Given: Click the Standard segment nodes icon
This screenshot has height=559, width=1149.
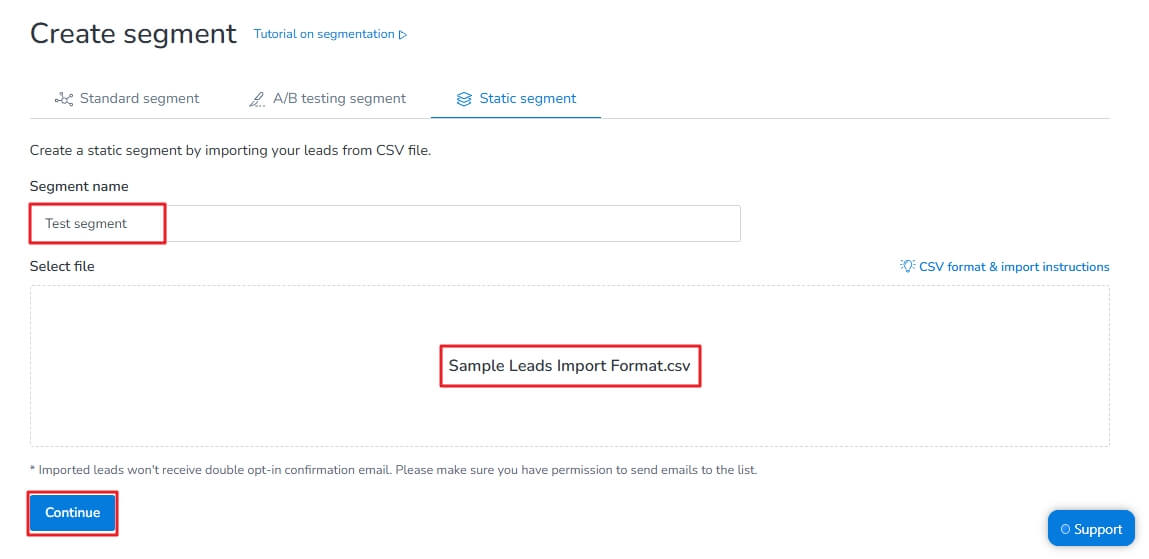Looking at the screenshot, I should click(x=64, y=99).
